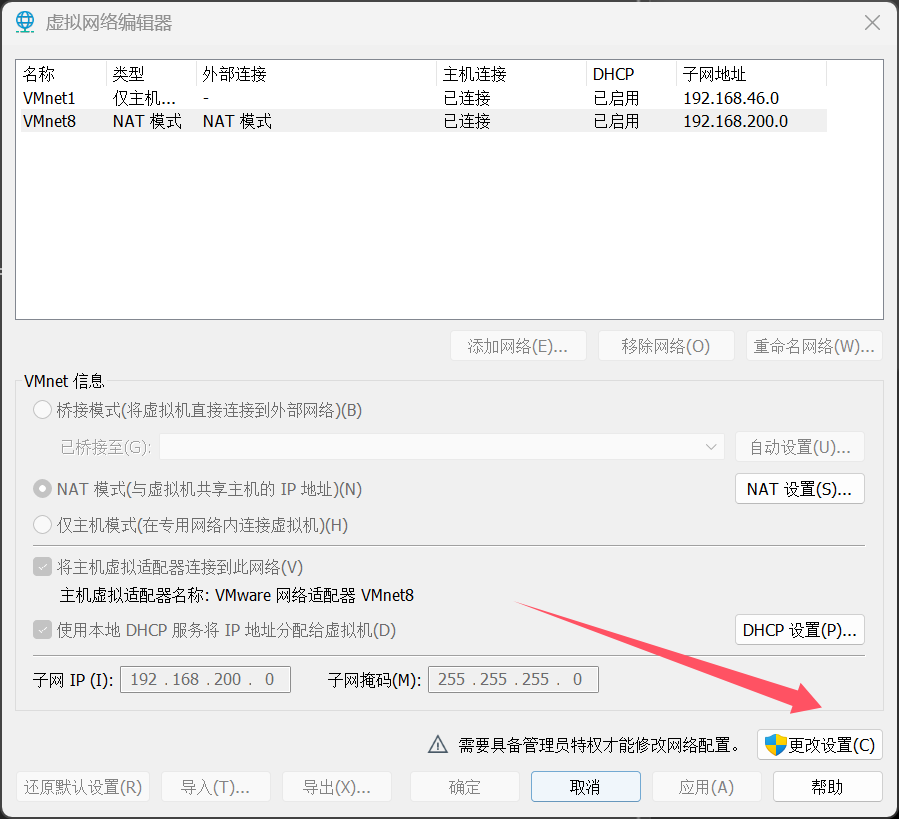Select the VMnet1 row
This screenshot has height=819, width=899.
pyautogui.click(x=424, y=98)
